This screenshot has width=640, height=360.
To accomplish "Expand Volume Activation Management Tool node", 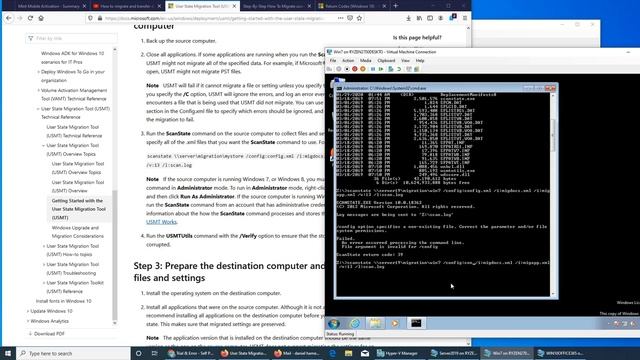I will pyautogui.click(x=38, y=90).
